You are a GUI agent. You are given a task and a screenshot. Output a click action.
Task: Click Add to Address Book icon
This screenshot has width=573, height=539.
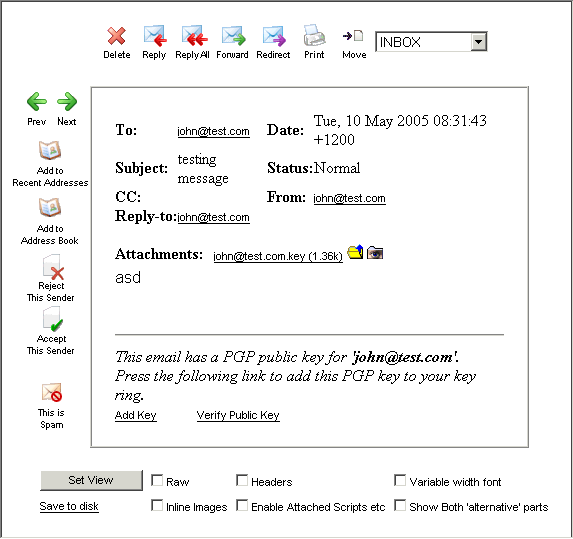pyautogui.click(x=50, y=208)
